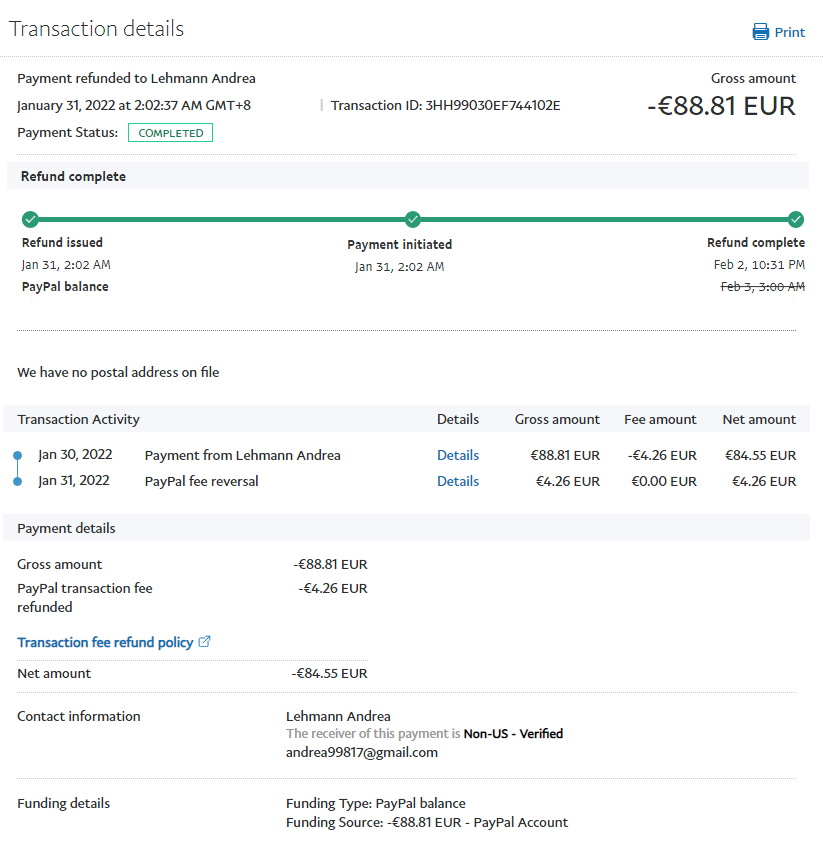Image resolution: width=823 pixels, height=845 pixels.
Task: Click the external-link icon beside refund policy
Action: 205,642
